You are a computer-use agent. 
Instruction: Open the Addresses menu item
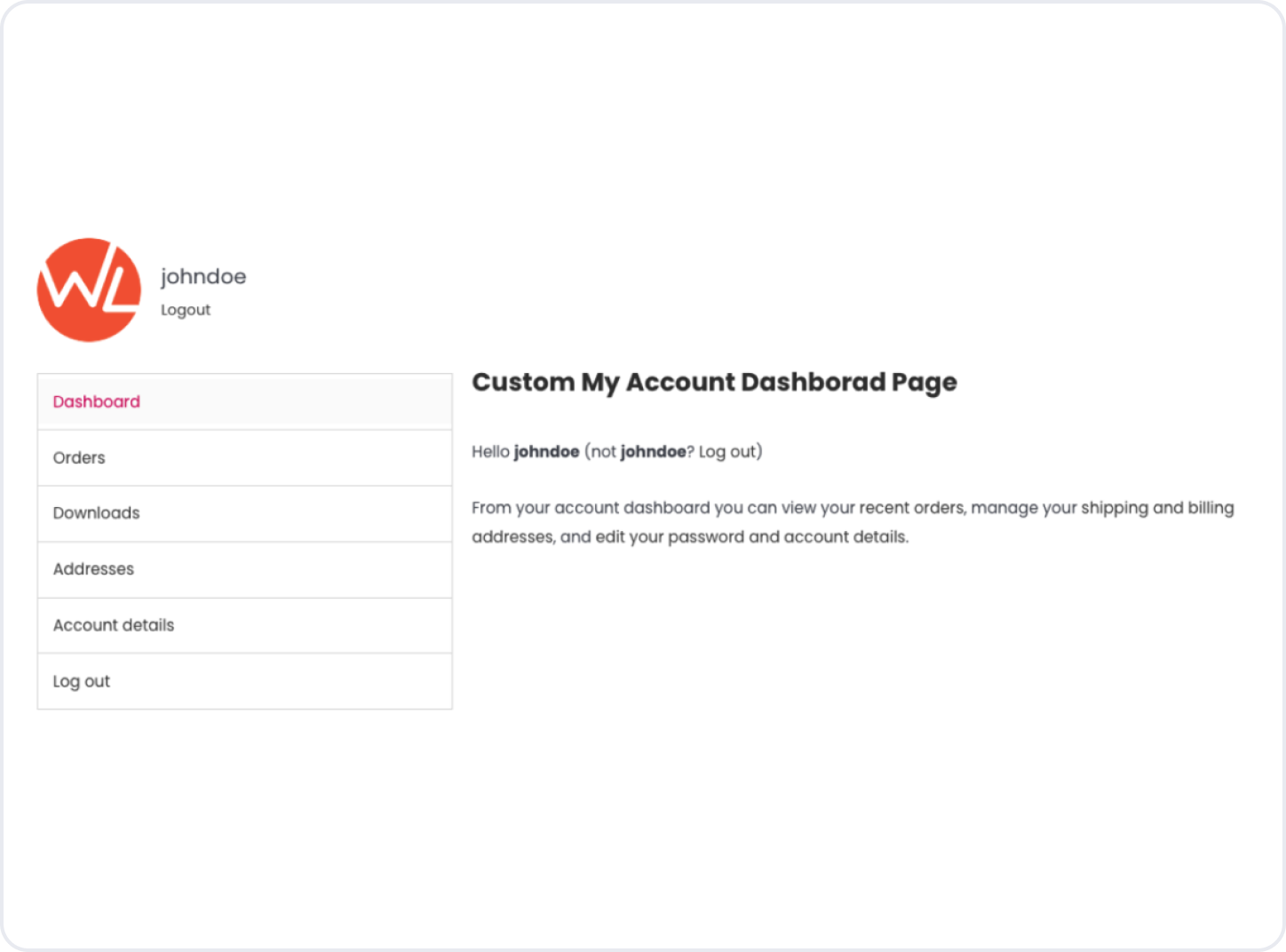pos(93,569)
